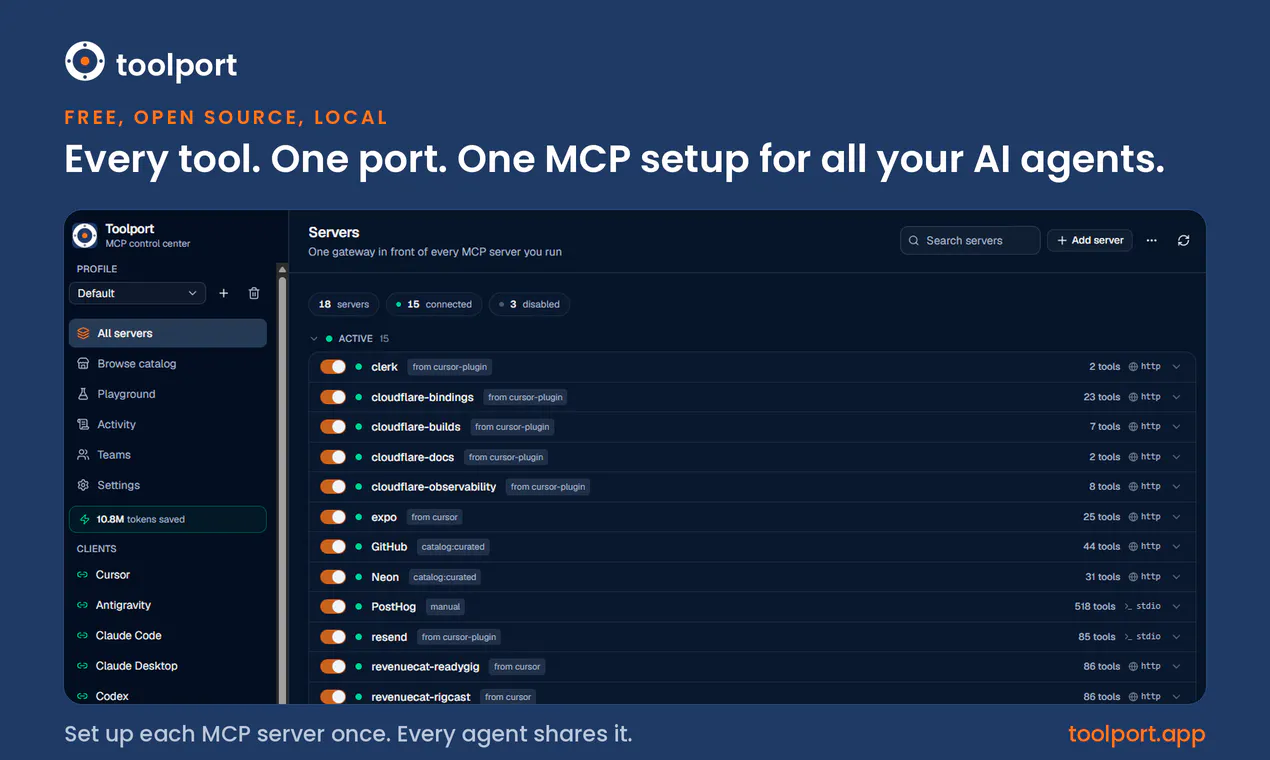Viewport: 1270px width, 760px height.
Task: Click the people icon for Teams
Action: (x=83, y=455)
